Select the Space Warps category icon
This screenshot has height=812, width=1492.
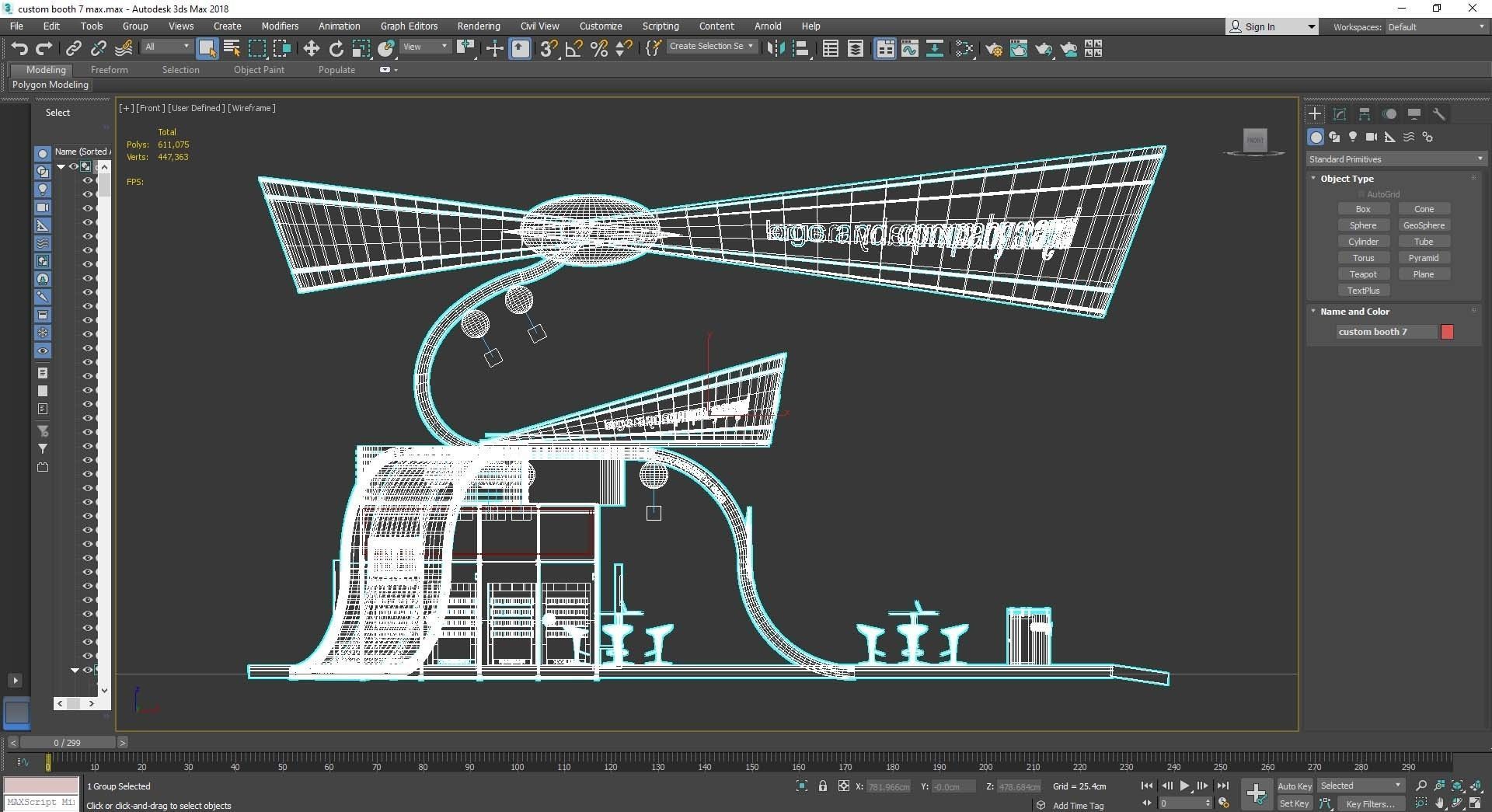(1409, 137)
